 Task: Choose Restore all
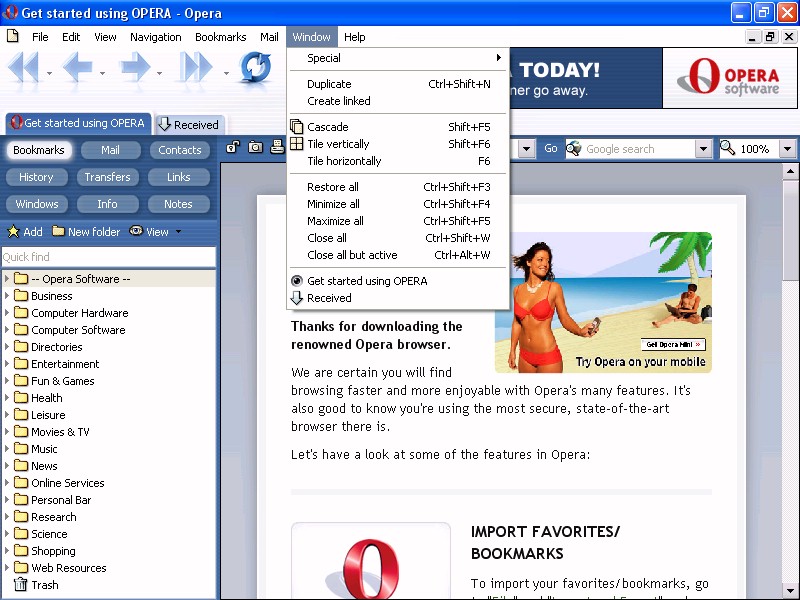pyautogui.click(x=398, y=187)
